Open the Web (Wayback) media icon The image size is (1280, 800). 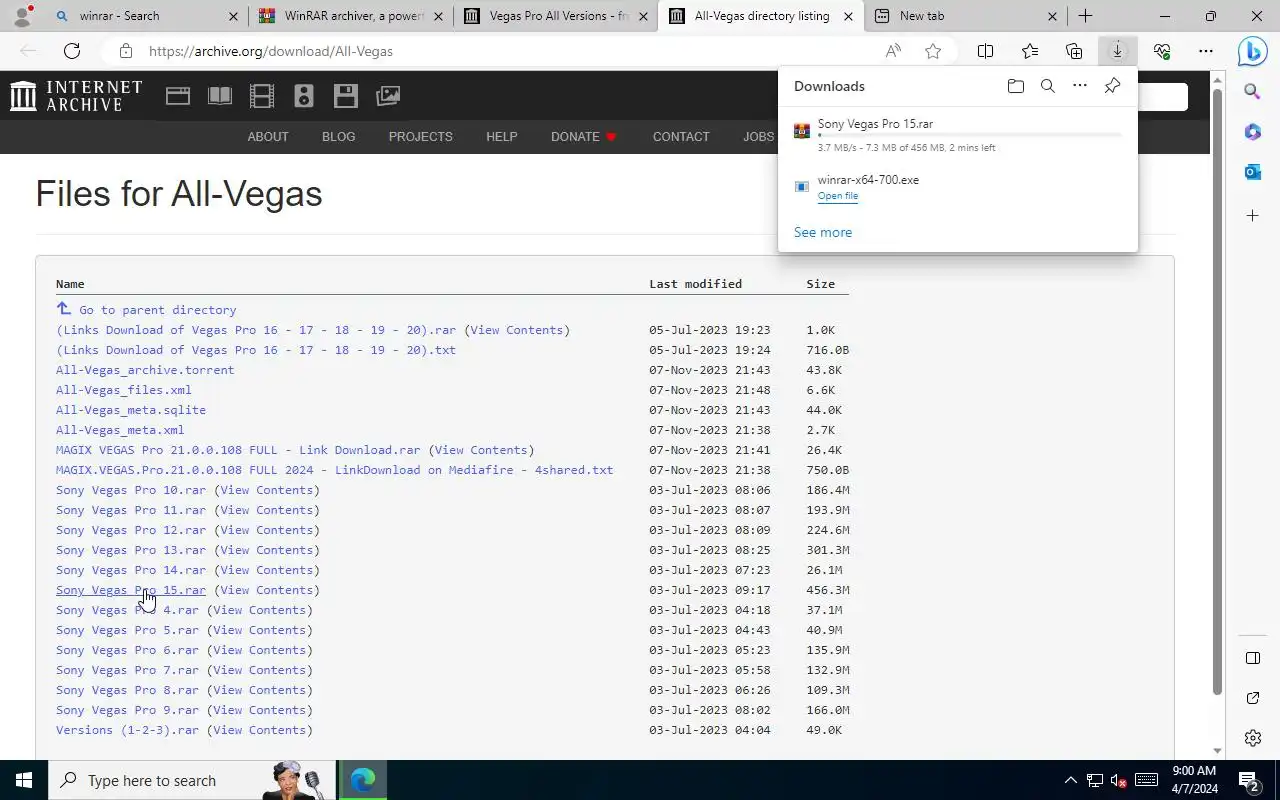pyautogui.click(x=178, y=96)
